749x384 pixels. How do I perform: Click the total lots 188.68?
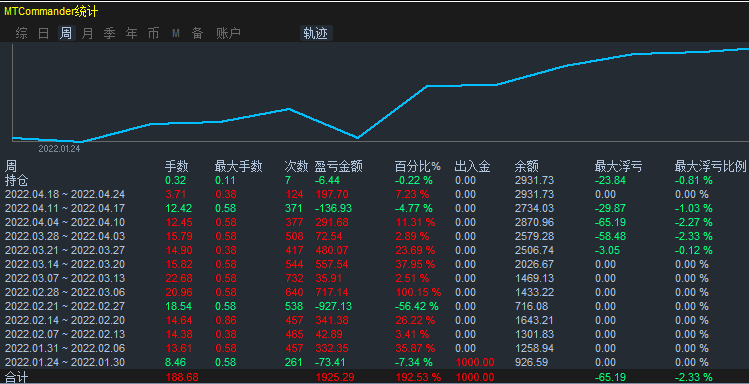[182, 377]
